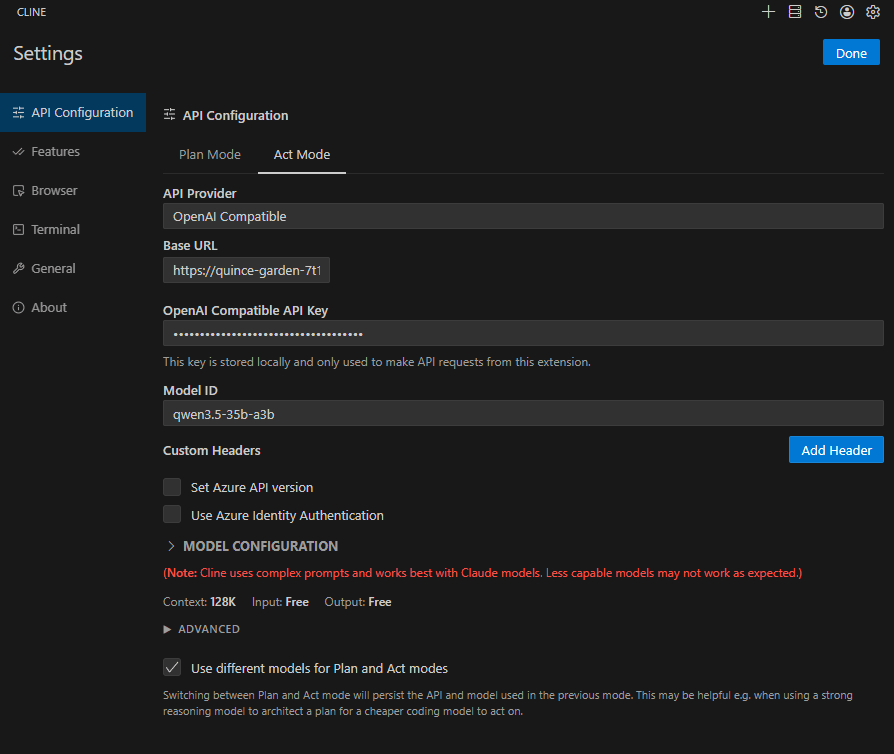Viewport: 894px width, 754px height.
Task: Focus the OpenAI Compatible API Key field
Action: coord(523,333)
